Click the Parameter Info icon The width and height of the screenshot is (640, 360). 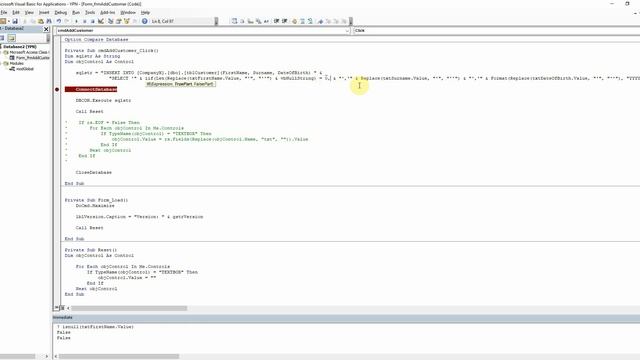point(258,21)
